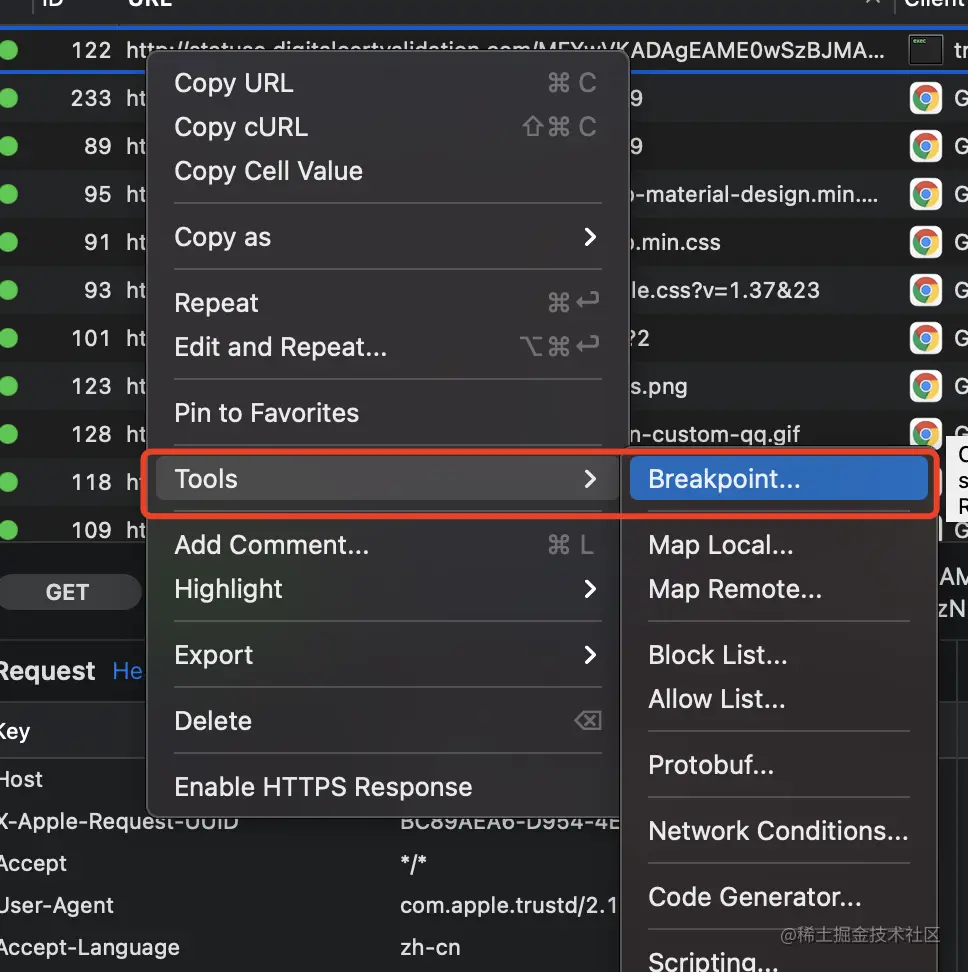The width and height of the screenshot is (968, 972).
Task: Open the Allow List tool
Action: click(778, 699)
